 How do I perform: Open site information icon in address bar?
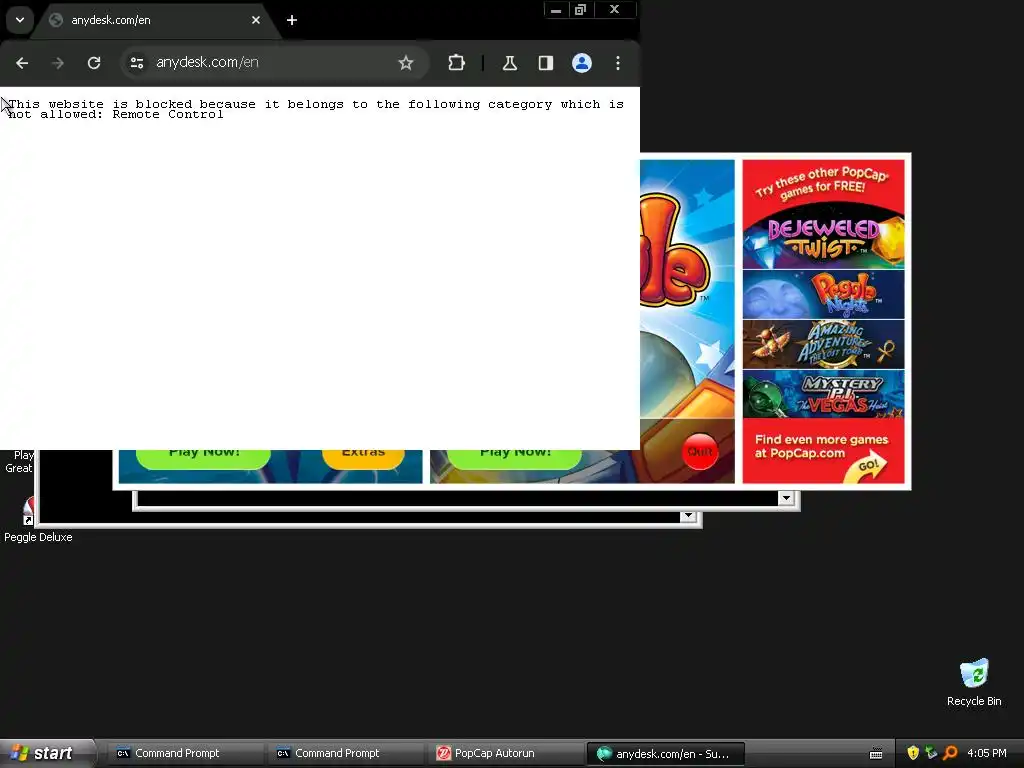coord(137,63)
